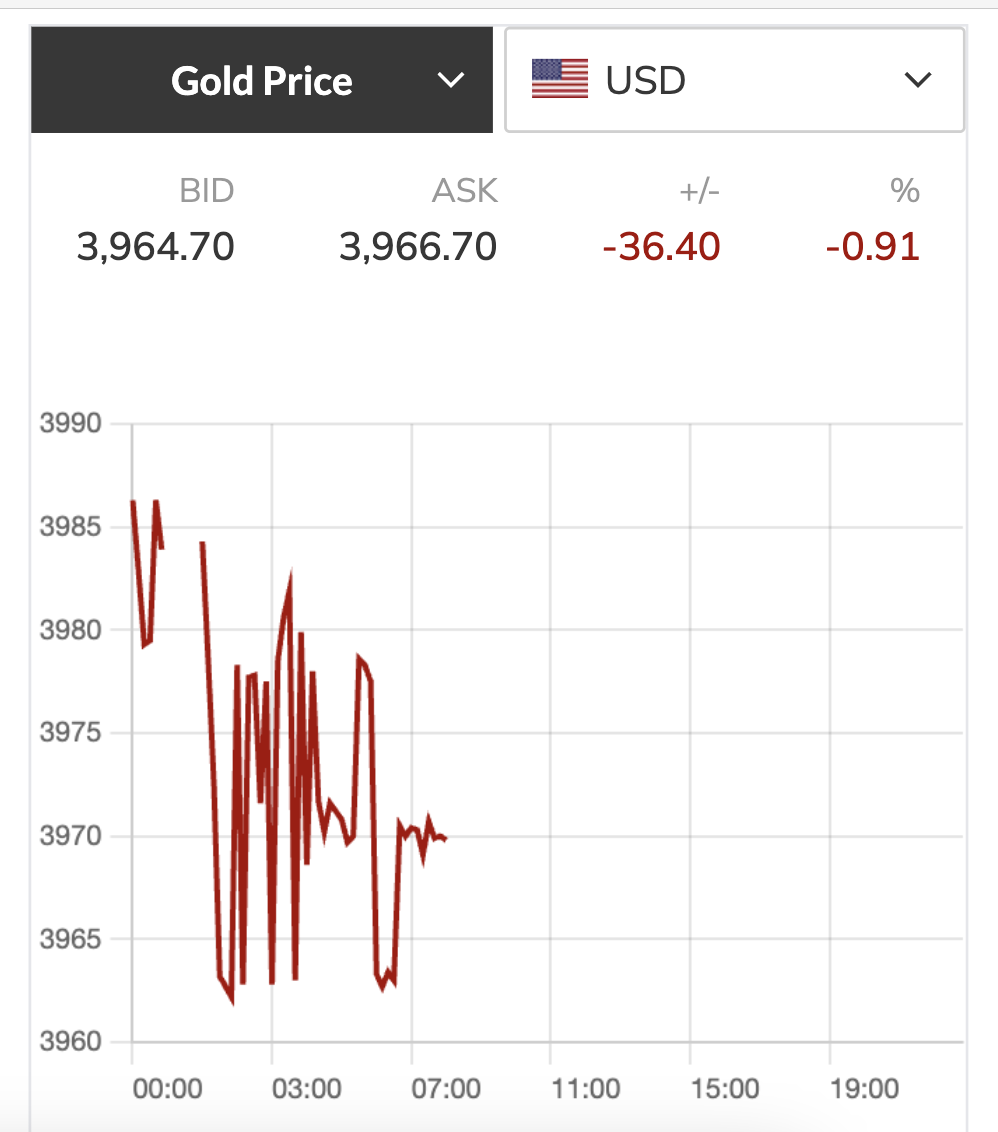Click the chevron arrow next to USD
998x1132 pixels.
pyautogui.click(x=917, y=80)
